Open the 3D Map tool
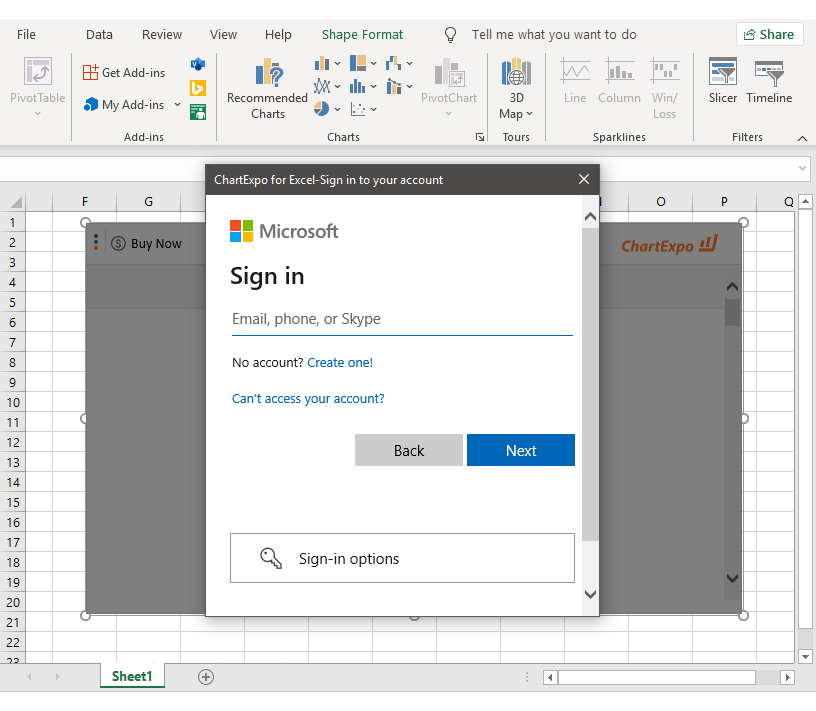The width and height of the screenshot is (816, 711). (x=516, y=89)
